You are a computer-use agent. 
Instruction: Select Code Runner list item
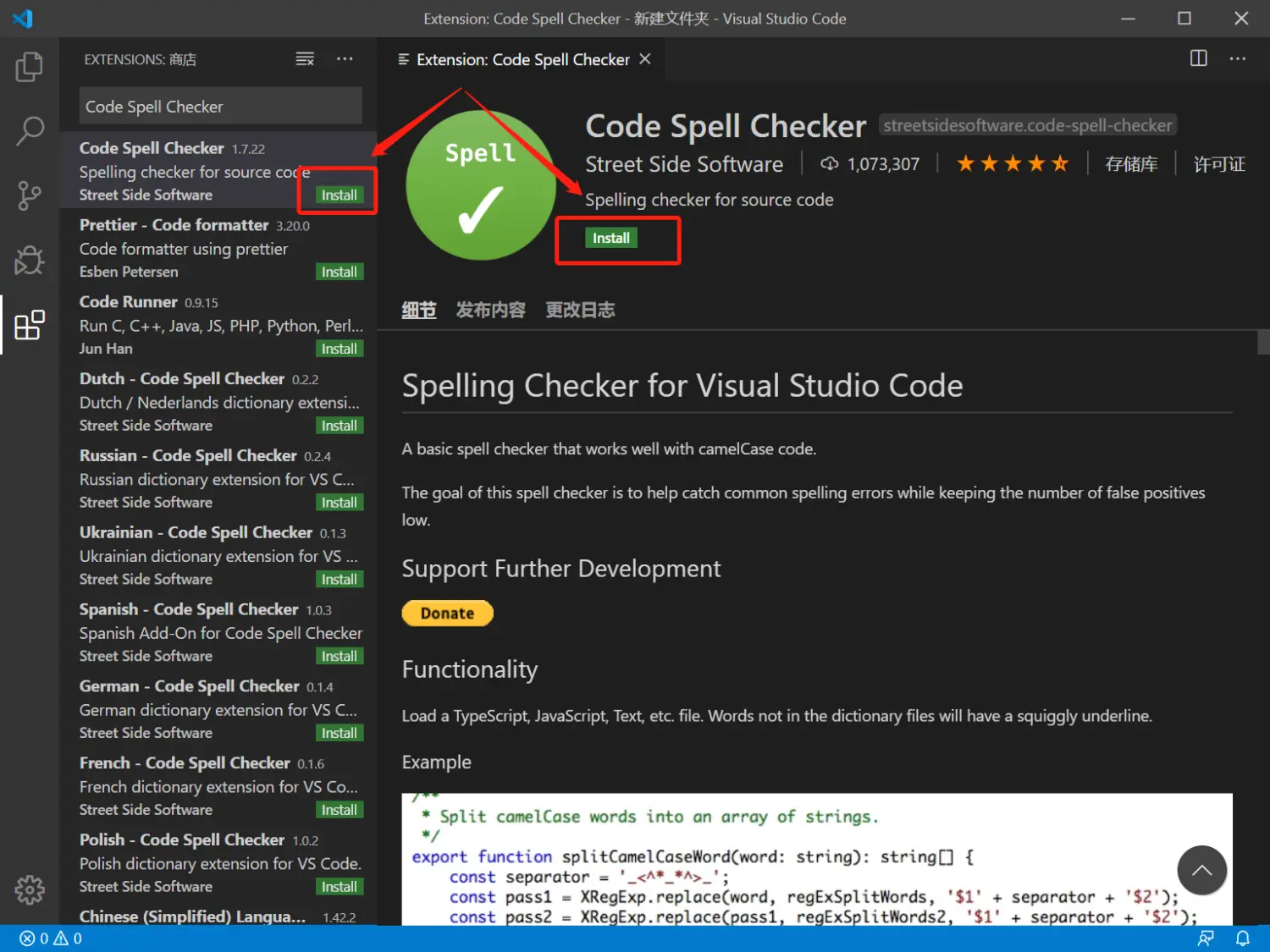click(218, 324)
